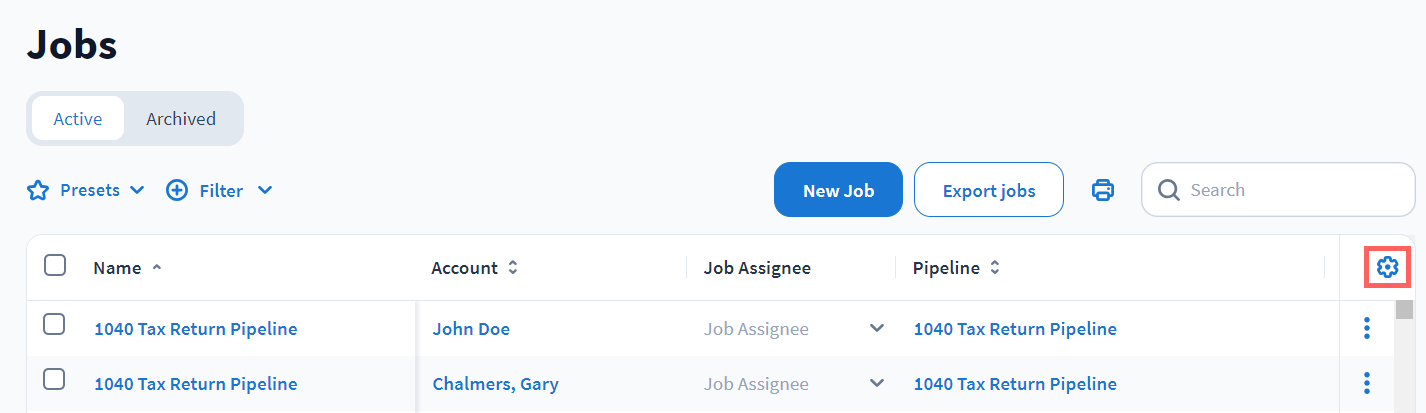Click the Export jobs button
This screenshot has height=413, width=1426.
pos(988,190)
